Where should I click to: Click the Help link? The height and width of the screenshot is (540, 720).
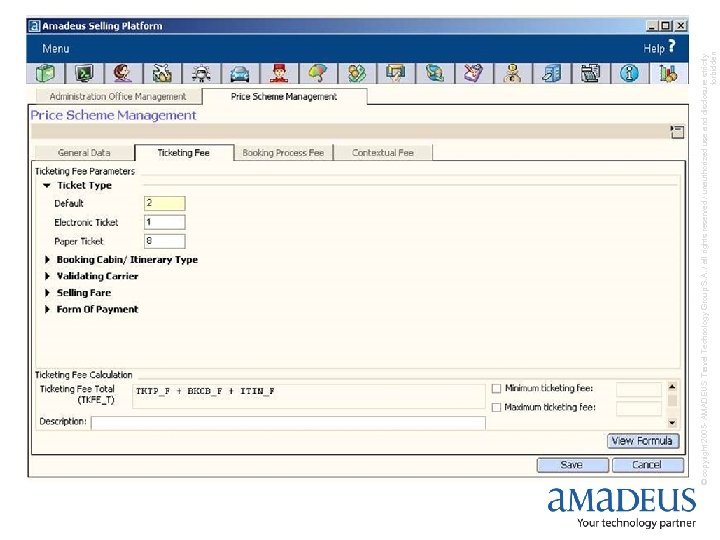click(x=654, y=49)
